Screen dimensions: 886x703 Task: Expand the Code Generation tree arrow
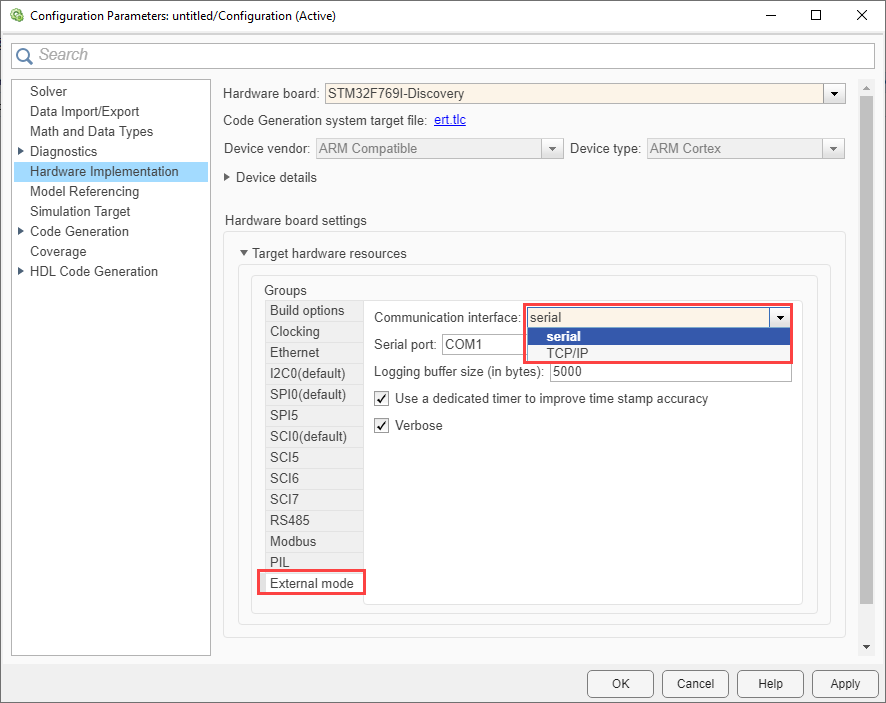21,232
